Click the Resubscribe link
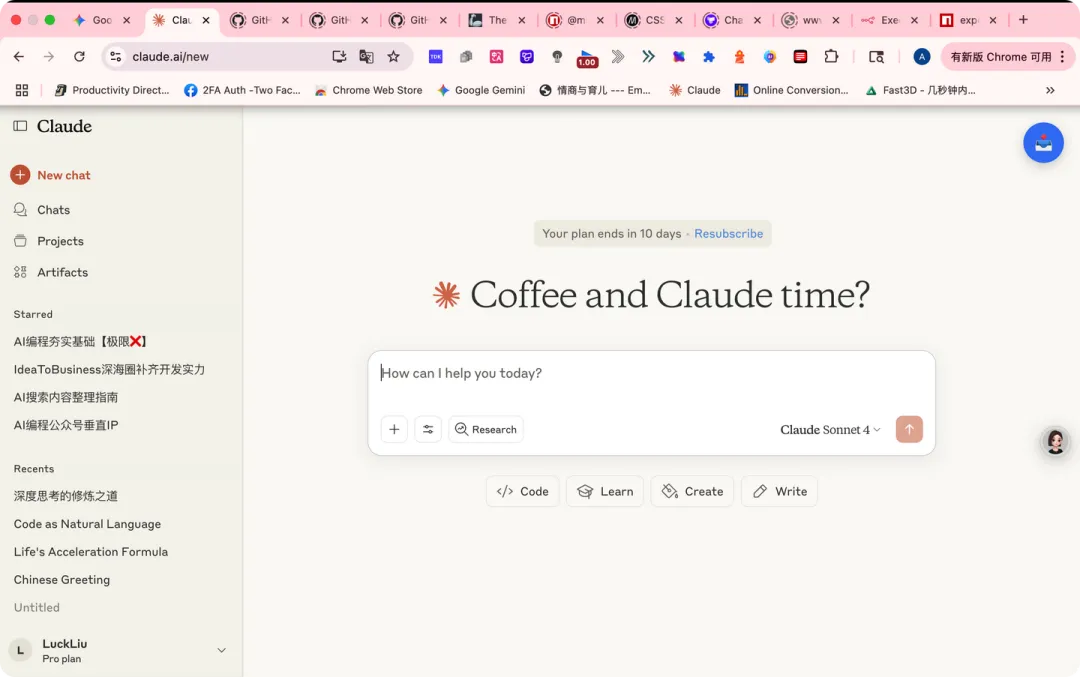This screenshot has height=677, width=1080. 728,234
